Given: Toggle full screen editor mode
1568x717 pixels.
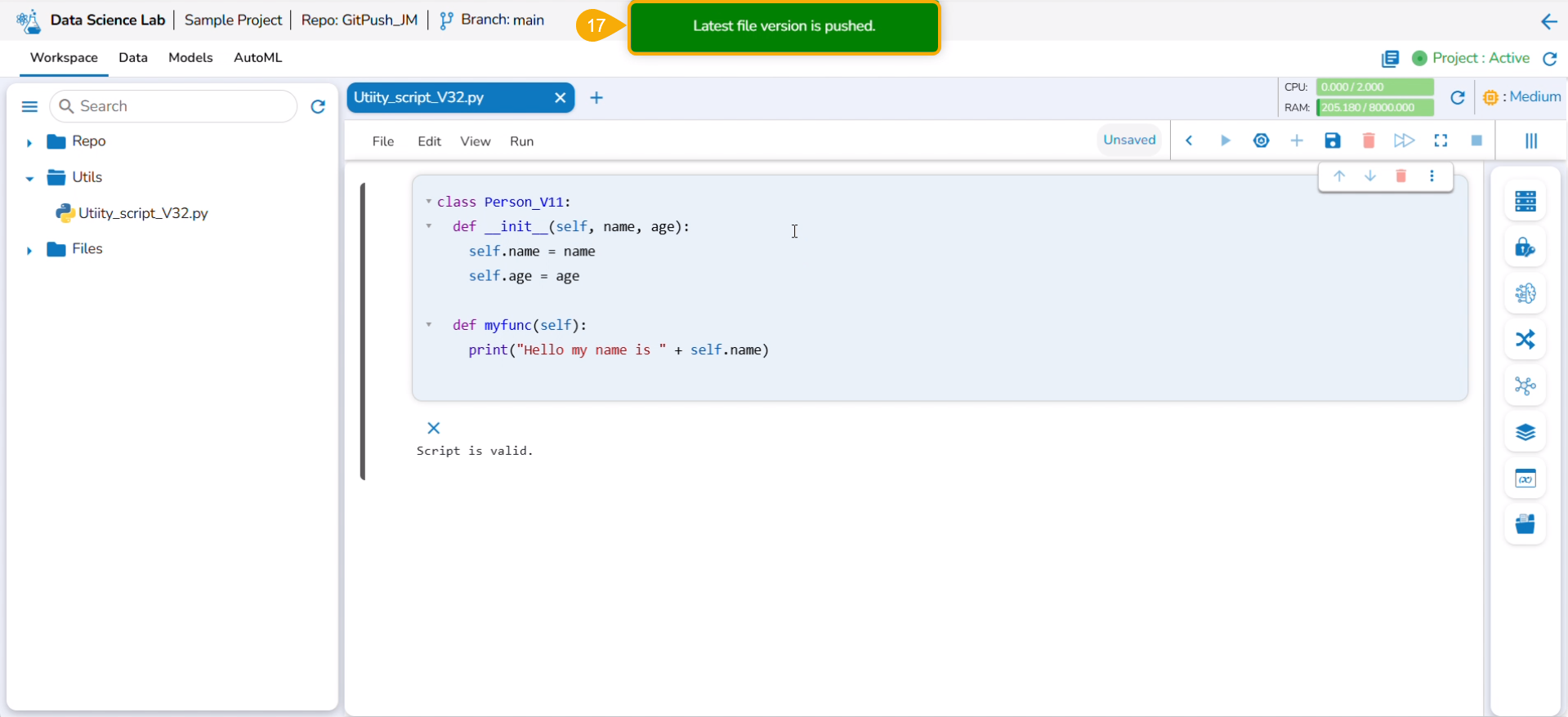Looking at the screenshot, I should pyautogui.click(x=1441, y=140).
